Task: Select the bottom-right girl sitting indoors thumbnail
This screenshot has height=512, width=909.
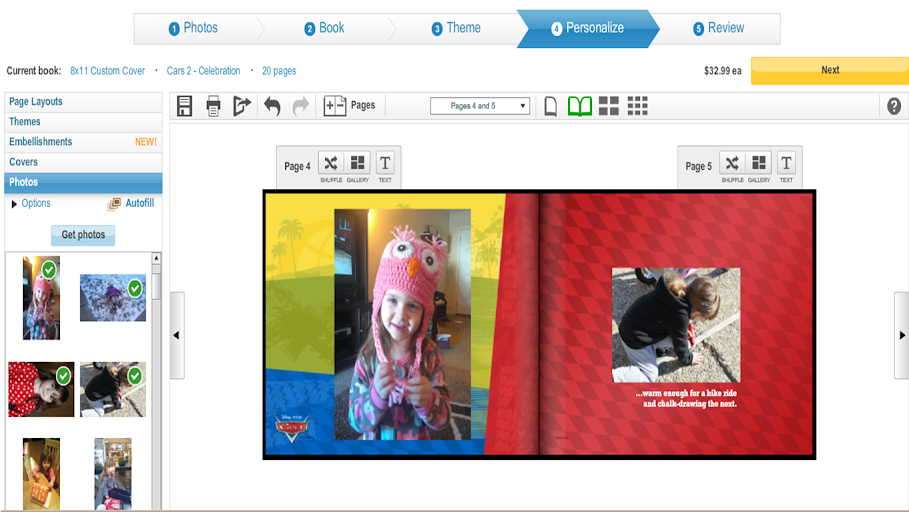Action: click(x=113, y=474)
